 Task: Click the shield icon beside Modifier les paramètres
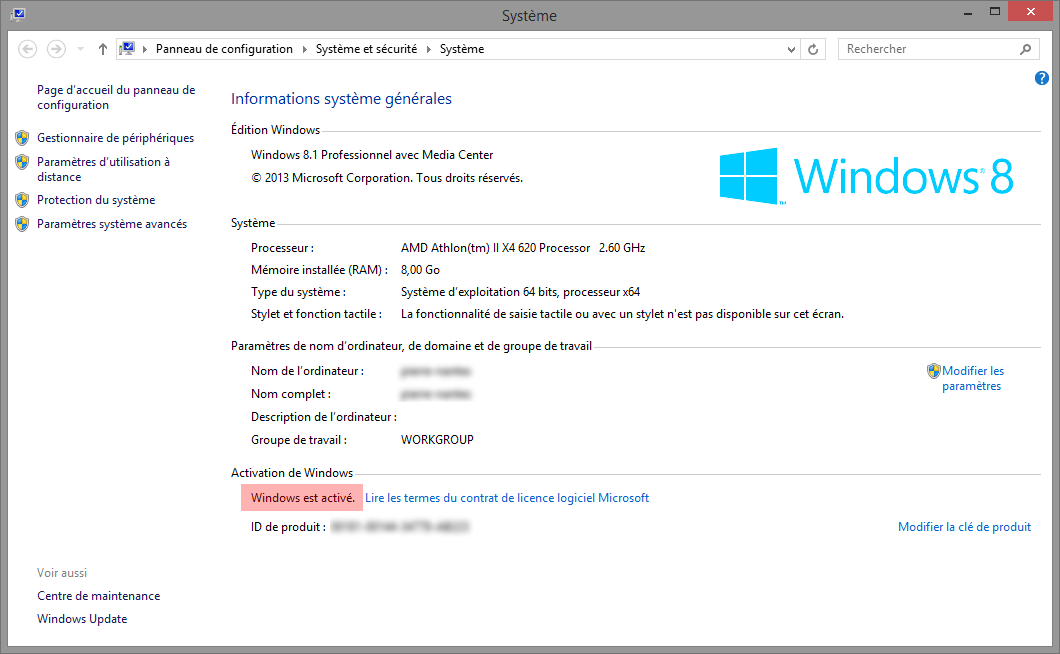coord(934,371)
